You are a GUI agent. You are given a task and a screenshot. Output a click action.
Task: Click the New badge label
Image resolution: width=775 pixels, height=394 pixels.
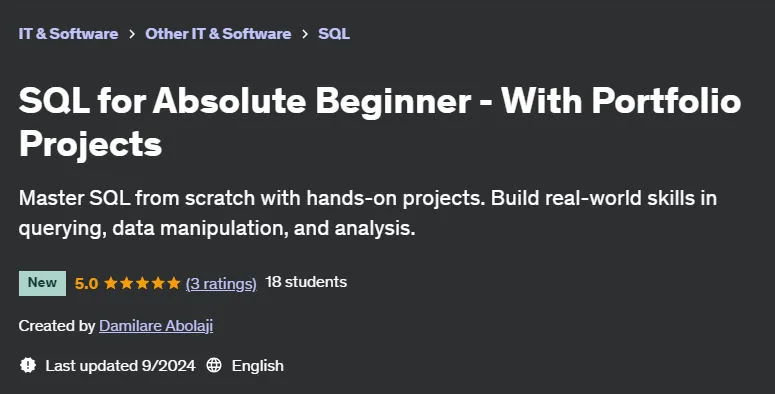point(42,283)
